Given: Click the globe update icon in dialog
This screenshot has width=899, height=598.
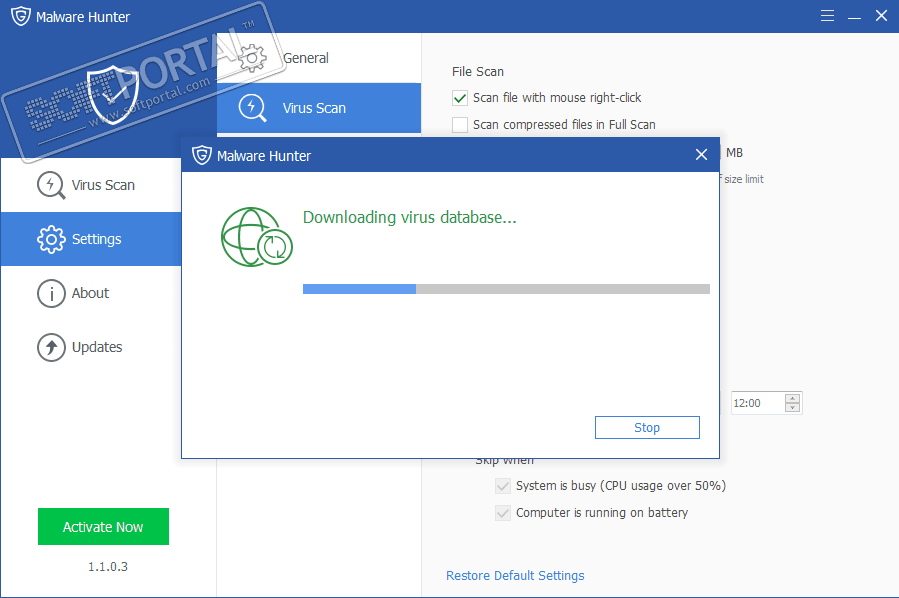Looking at the screenshot, I should [x=256, y=237].
